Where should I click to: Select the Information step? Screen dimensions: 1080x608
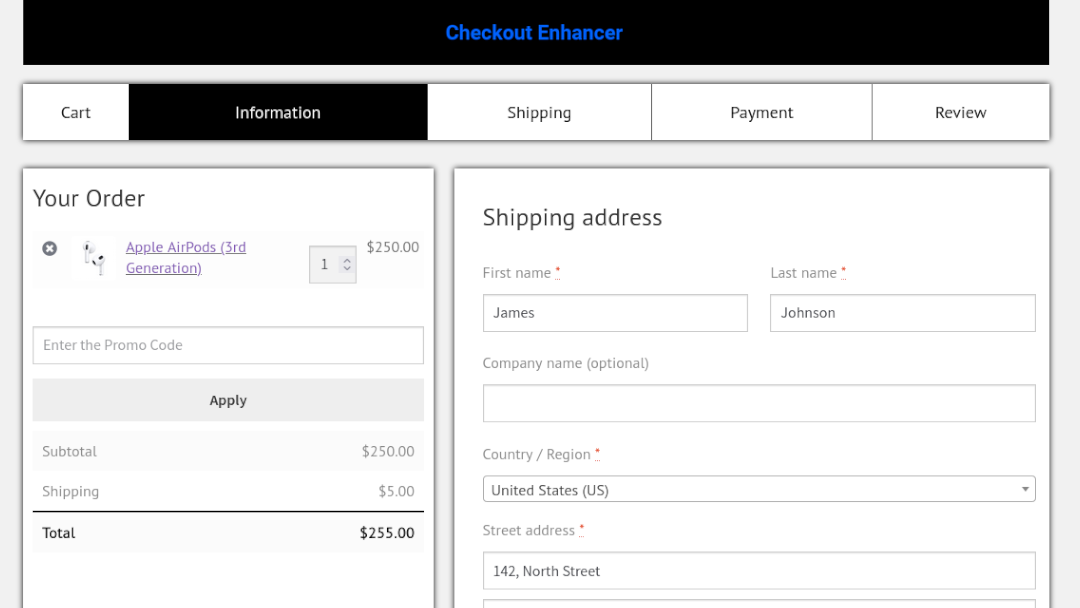(x=277, y=112)
